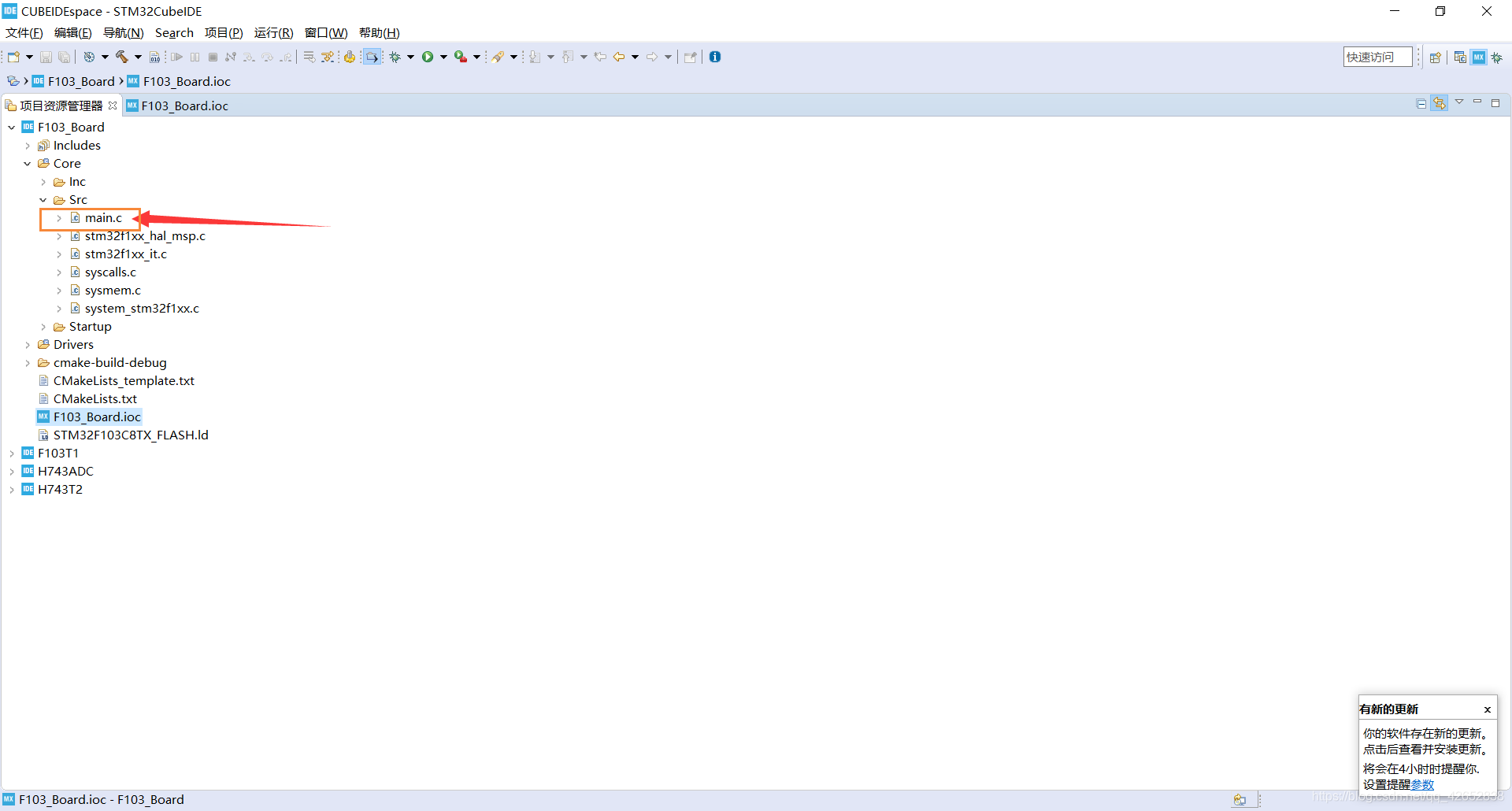
Task: Expand the Inc folder
Action: tap(43, 182)
